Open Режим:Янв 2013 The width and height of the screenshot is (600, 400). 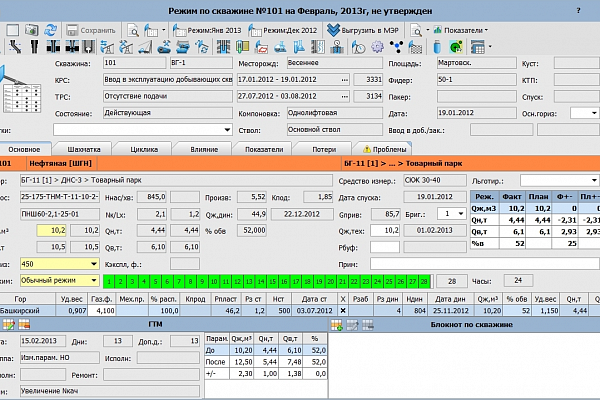pos(207,30)
